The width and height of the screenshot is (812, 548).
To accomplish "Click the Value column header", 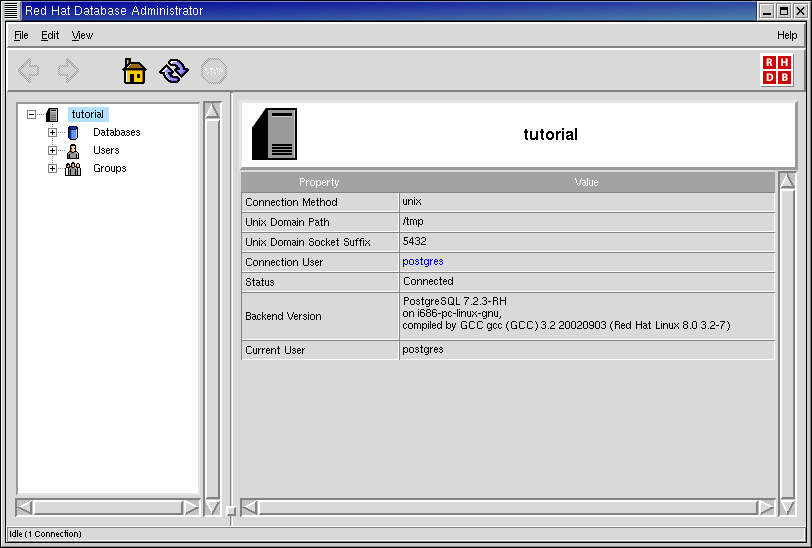I will point(586,182).
